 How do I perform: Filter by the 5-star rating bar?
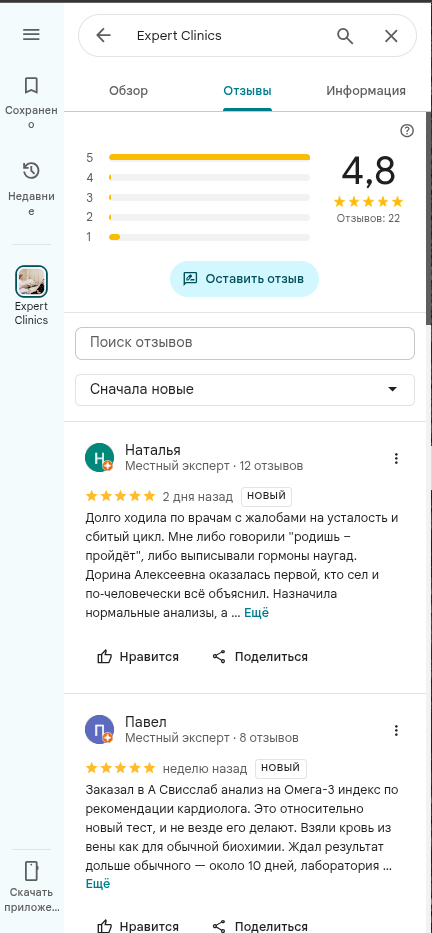click(209, 158)
